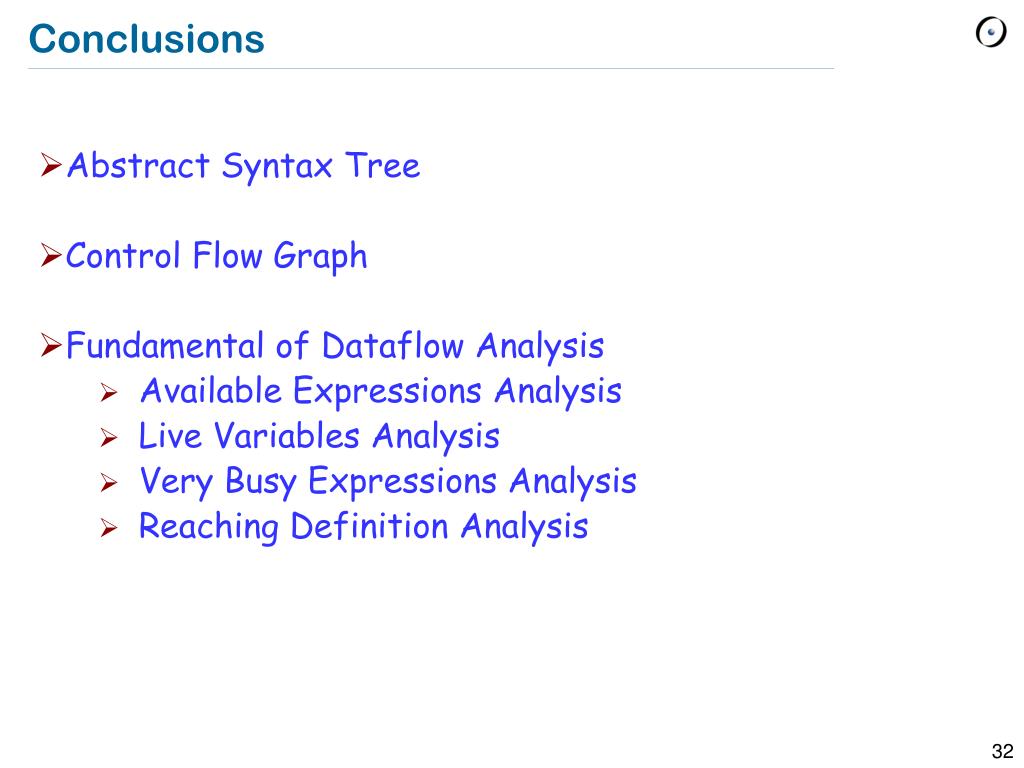This screenshot has width=1024, height=768.
Task: Click the arrow bullet before Fundamental of Dataflow
Action: click(51, 345)
